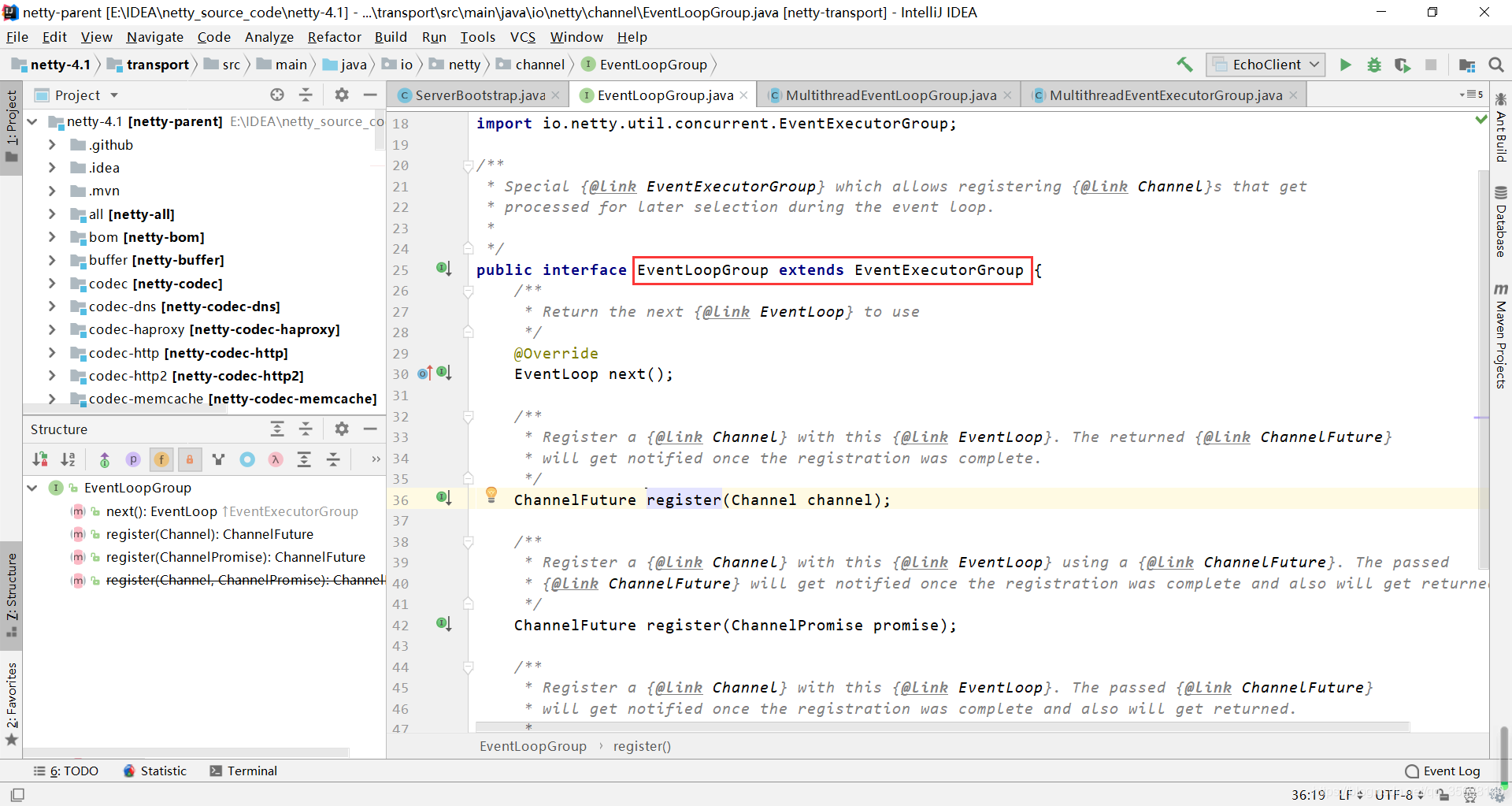This screenshot has height=806, width=1512.
Task: Click the Favorites side tab
Action: [x=11, y=704]
